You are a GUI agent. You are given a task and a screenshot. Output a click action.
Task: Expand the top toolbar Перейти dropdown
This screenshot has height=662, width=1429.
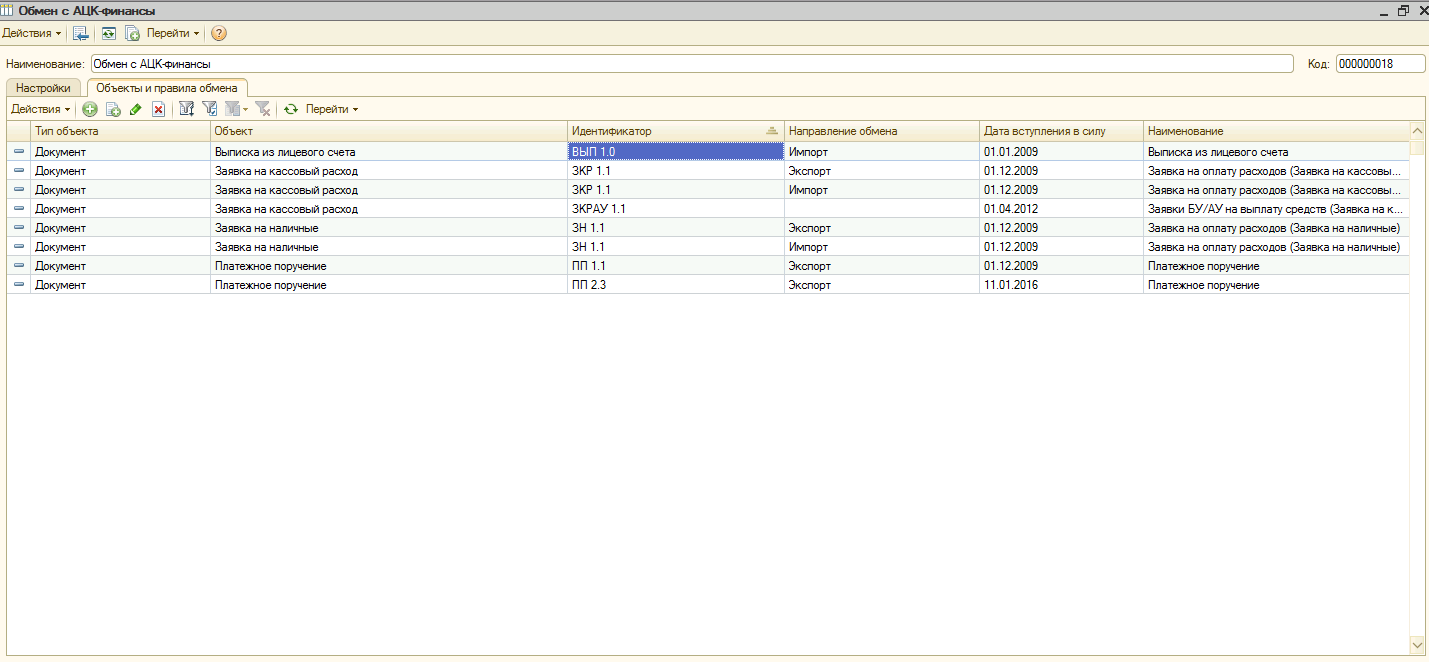click(x=172, y=33)
